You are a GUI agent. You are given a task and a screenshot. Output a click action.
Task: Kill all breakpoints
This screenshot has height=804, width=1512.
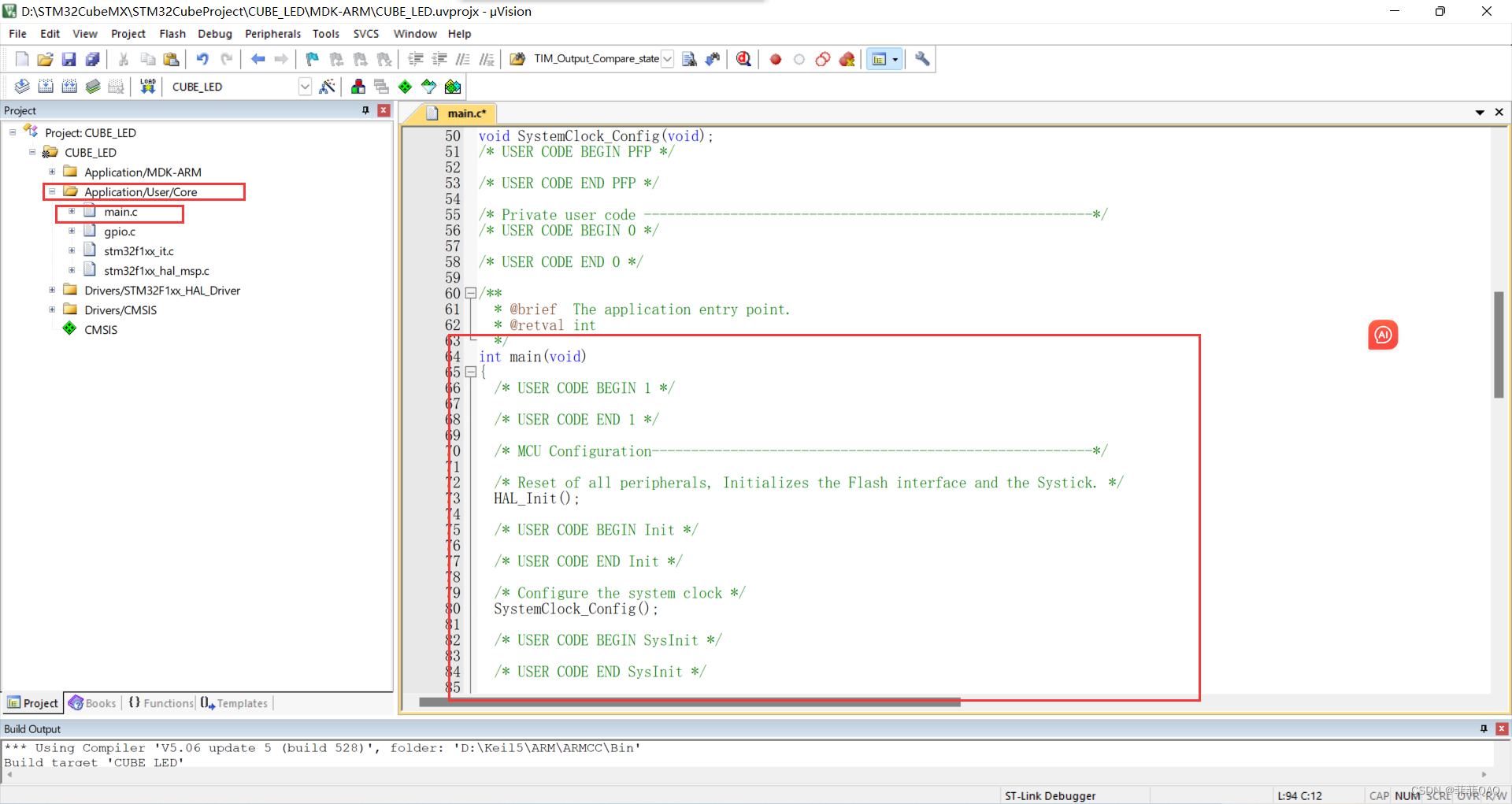tap(847, 59)
